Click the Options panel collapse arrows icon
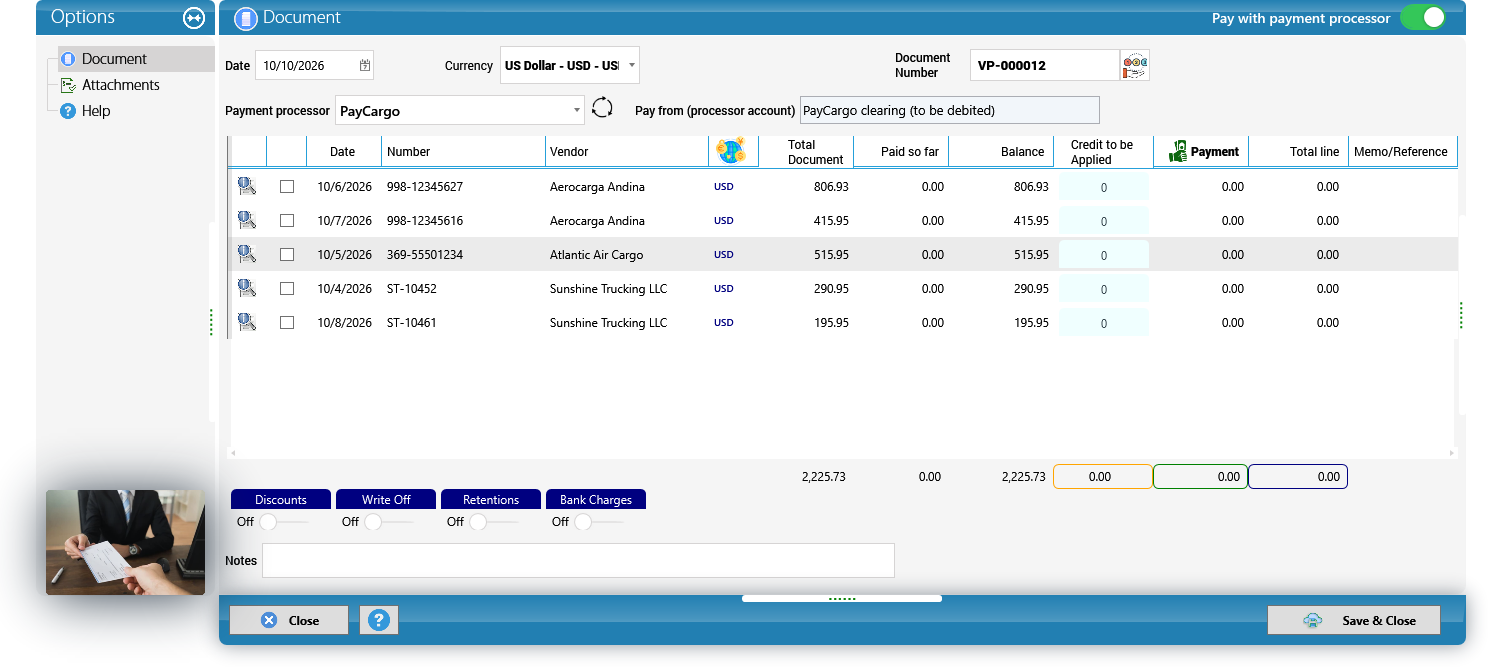This screenshot has height=667, width=1488. [x=194, y=18]
